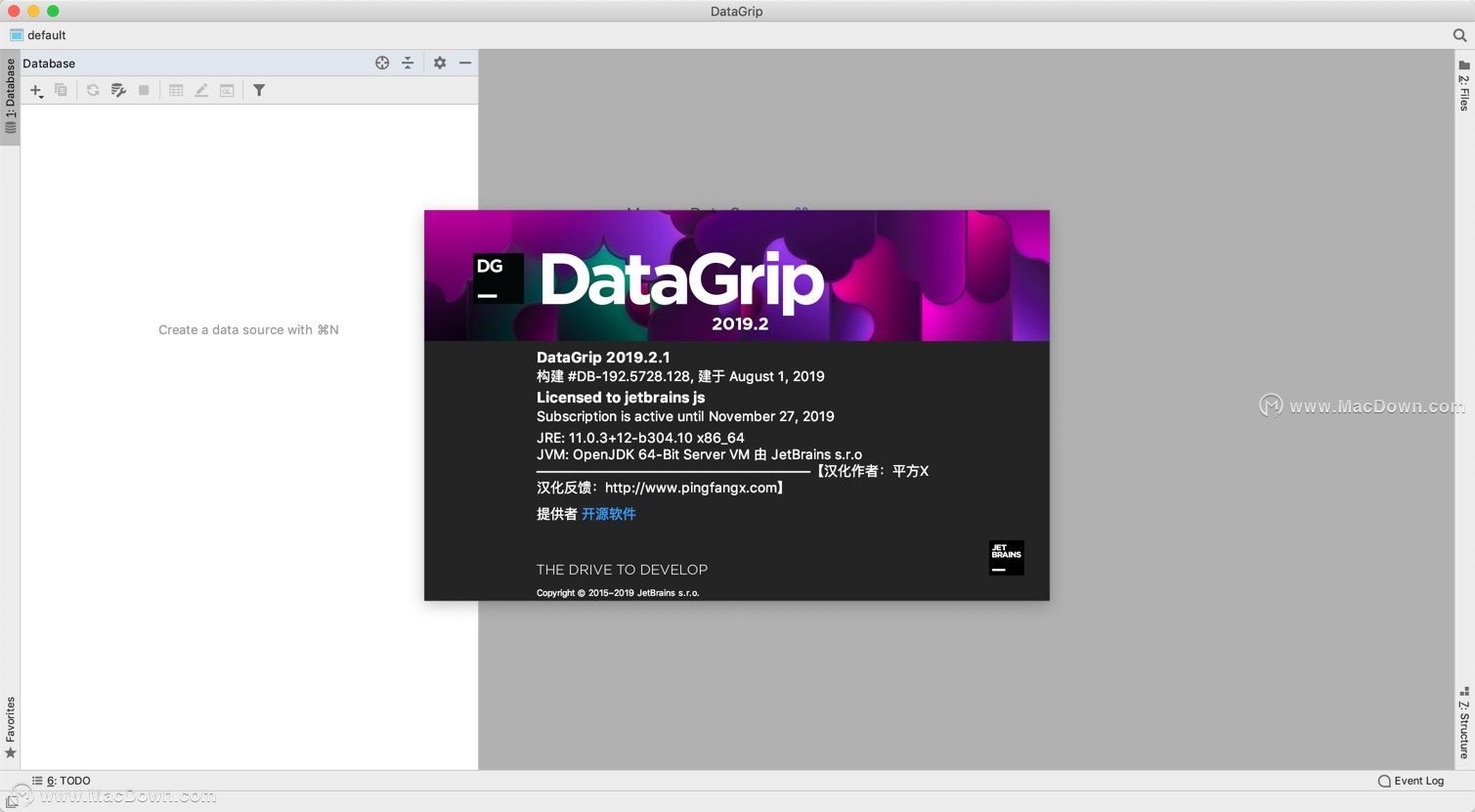
Task: Click the Duplicate data source icon
Action: tap(61, 90)
